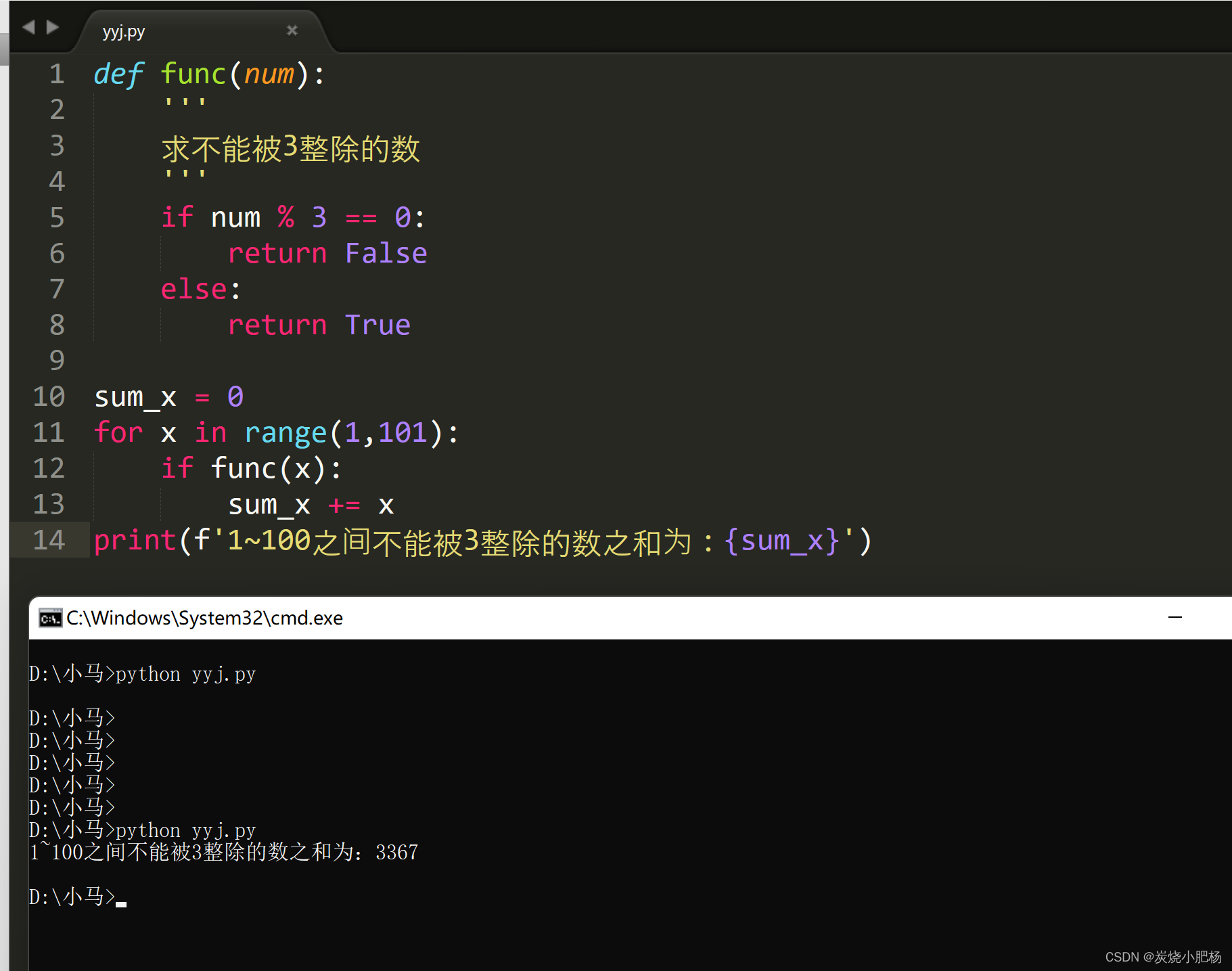Viewport: 1232px width, 971px height.
Task: Click the C:\Windows\System32\cmd.exe title text
Action: (x=204, y=618)
